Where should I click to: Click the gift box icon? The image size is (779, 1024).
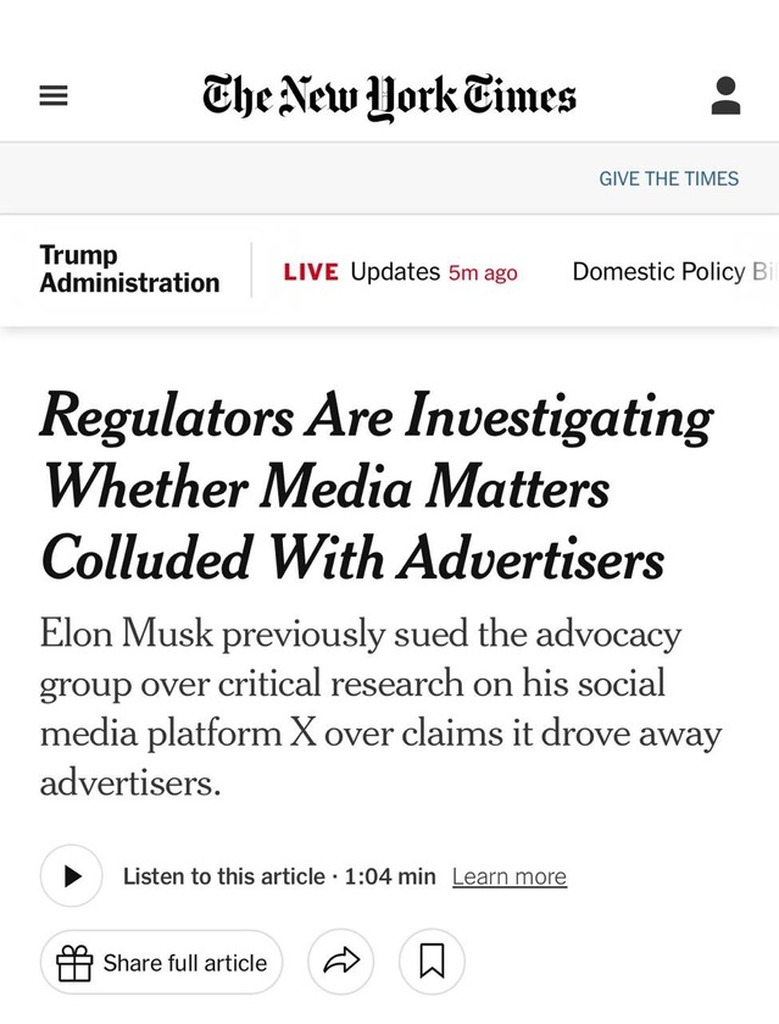(x=74, y=963)
